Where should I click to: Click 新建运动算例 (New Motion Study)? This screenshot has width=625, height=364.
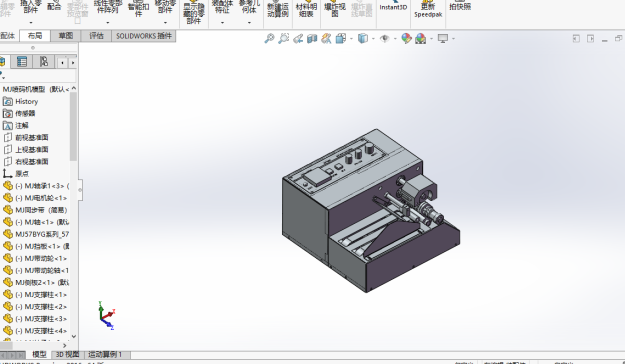[278, 9]
